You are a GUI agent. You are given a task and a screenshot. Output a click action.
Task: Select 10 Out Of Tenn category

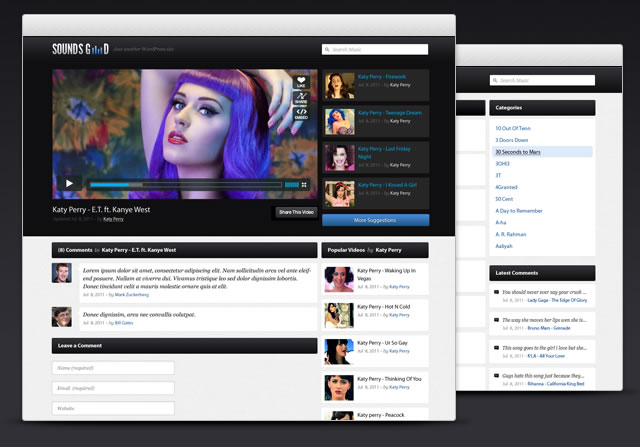click(x=513, y=128)
